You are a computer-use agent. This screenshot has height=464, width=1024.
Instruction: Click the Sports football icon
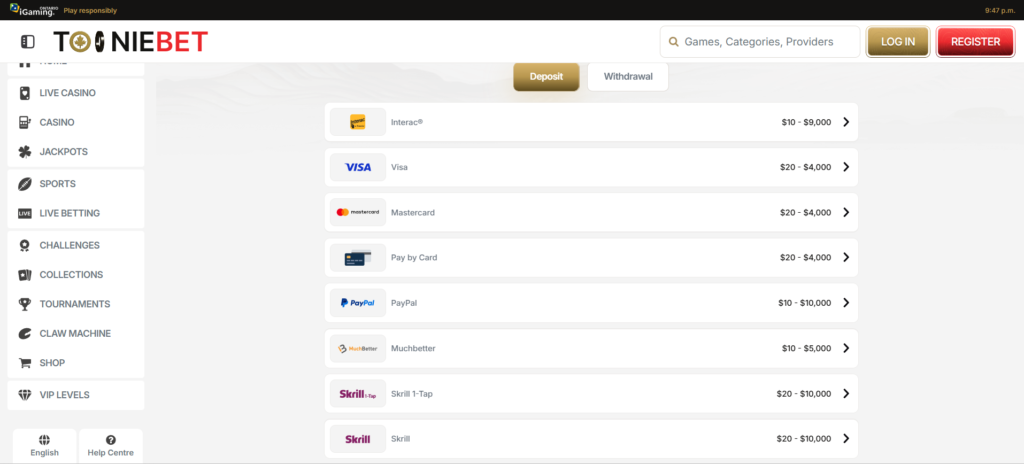[24, 184]
